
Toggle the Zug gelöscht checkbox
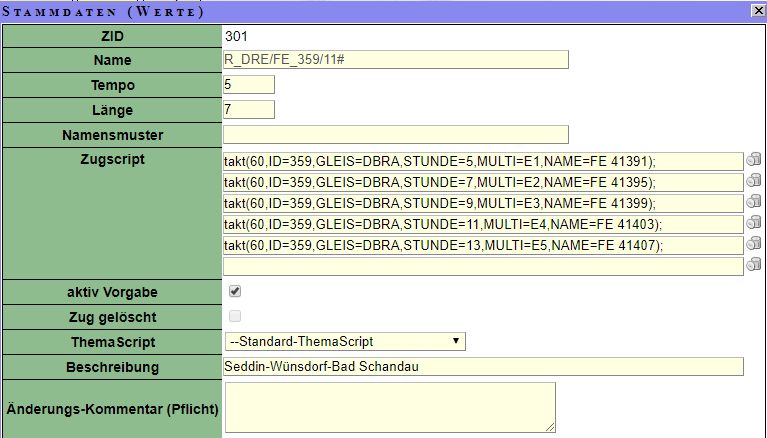(x=235, y=317)
